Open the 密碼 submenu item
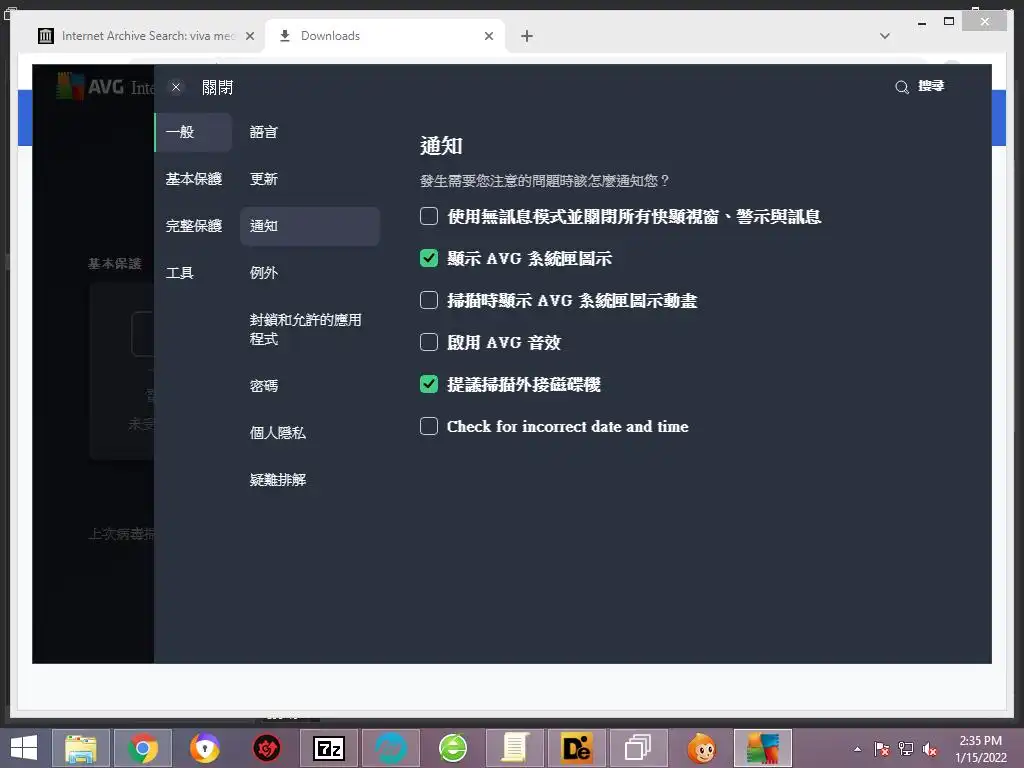 pos(310,386)
